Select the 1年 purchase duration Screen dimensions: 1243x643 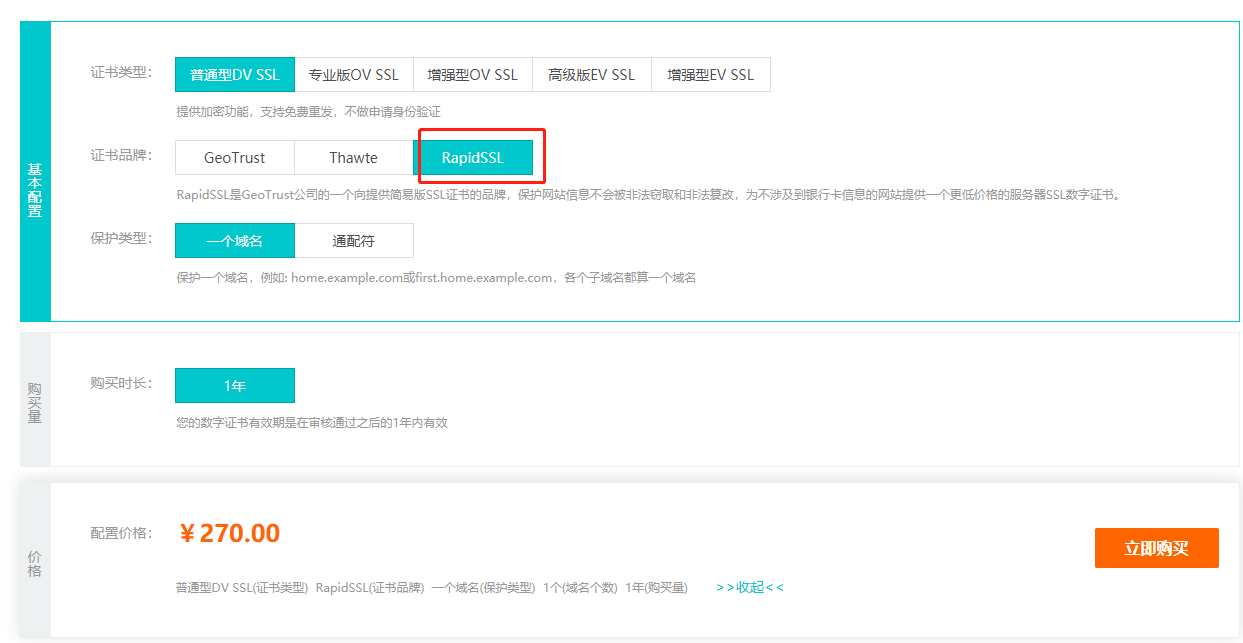(235, 386)
